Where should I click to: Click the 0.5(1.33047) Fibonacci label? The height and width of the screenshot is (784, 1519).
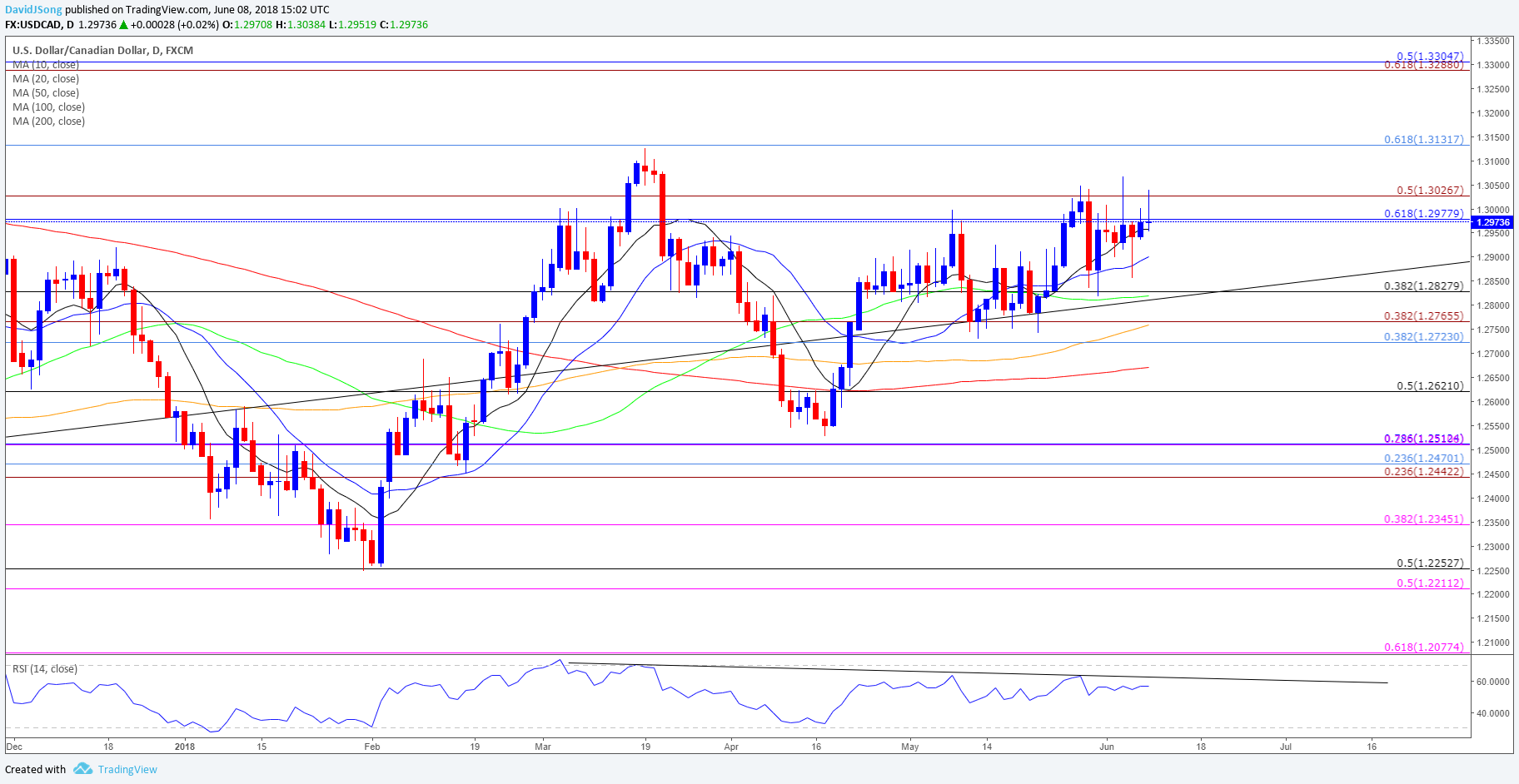[x=1430, y=57]
